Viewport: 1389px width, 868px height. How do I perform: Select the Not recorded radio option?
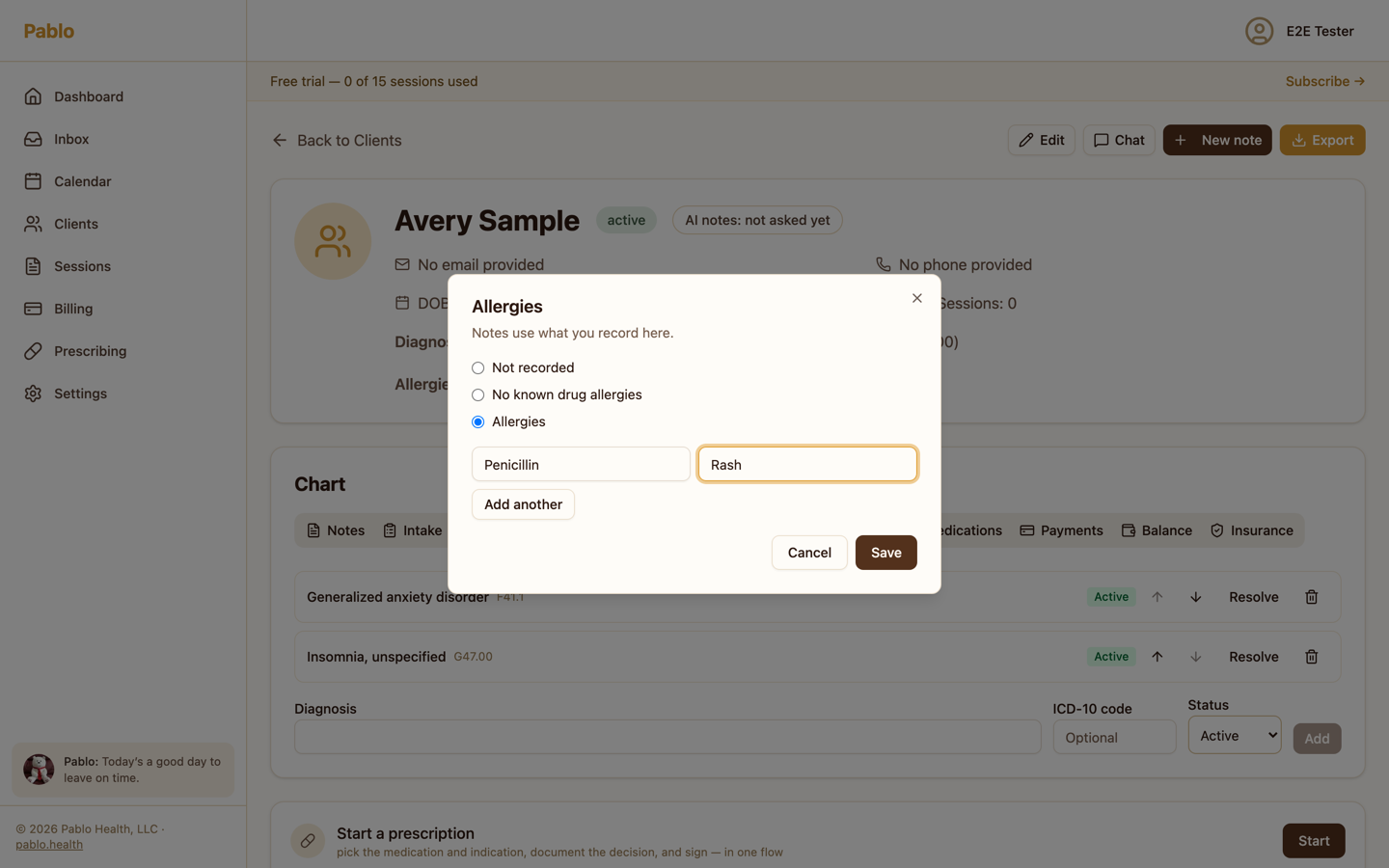(x=478, y=367)
